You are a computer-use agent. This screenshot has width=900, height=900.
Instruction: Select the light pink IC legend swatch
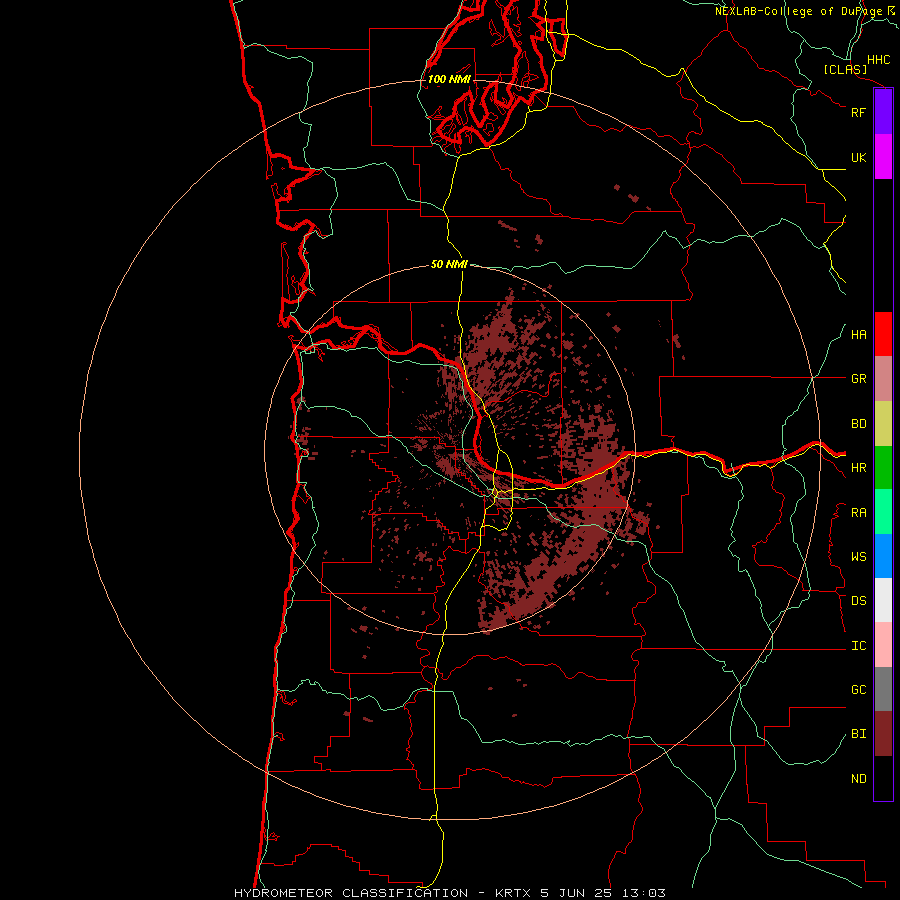(x=883, y=645)
